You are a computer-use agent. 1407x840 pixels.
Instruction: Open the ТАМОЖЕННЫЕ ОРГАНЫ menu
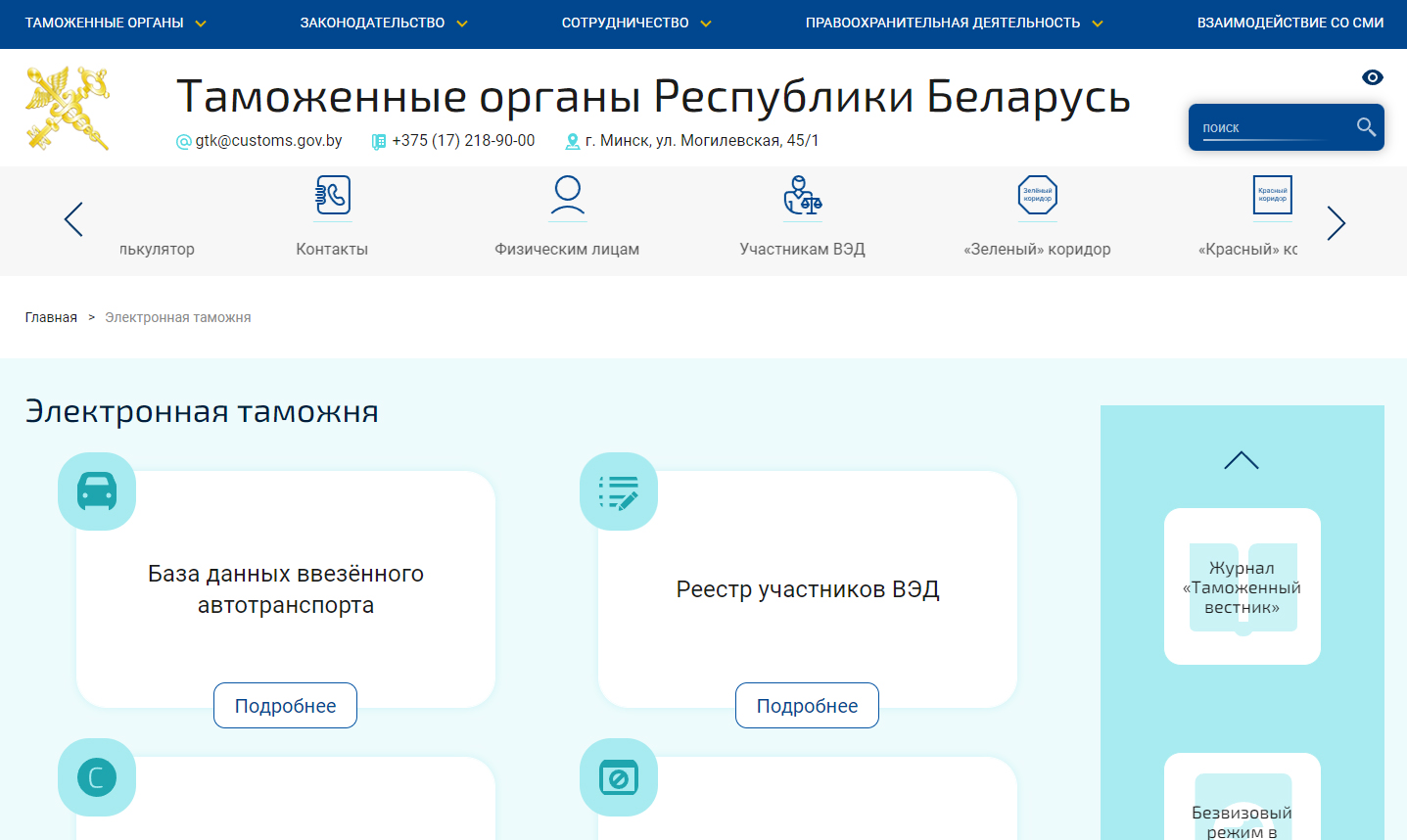(x=105, y=23)
